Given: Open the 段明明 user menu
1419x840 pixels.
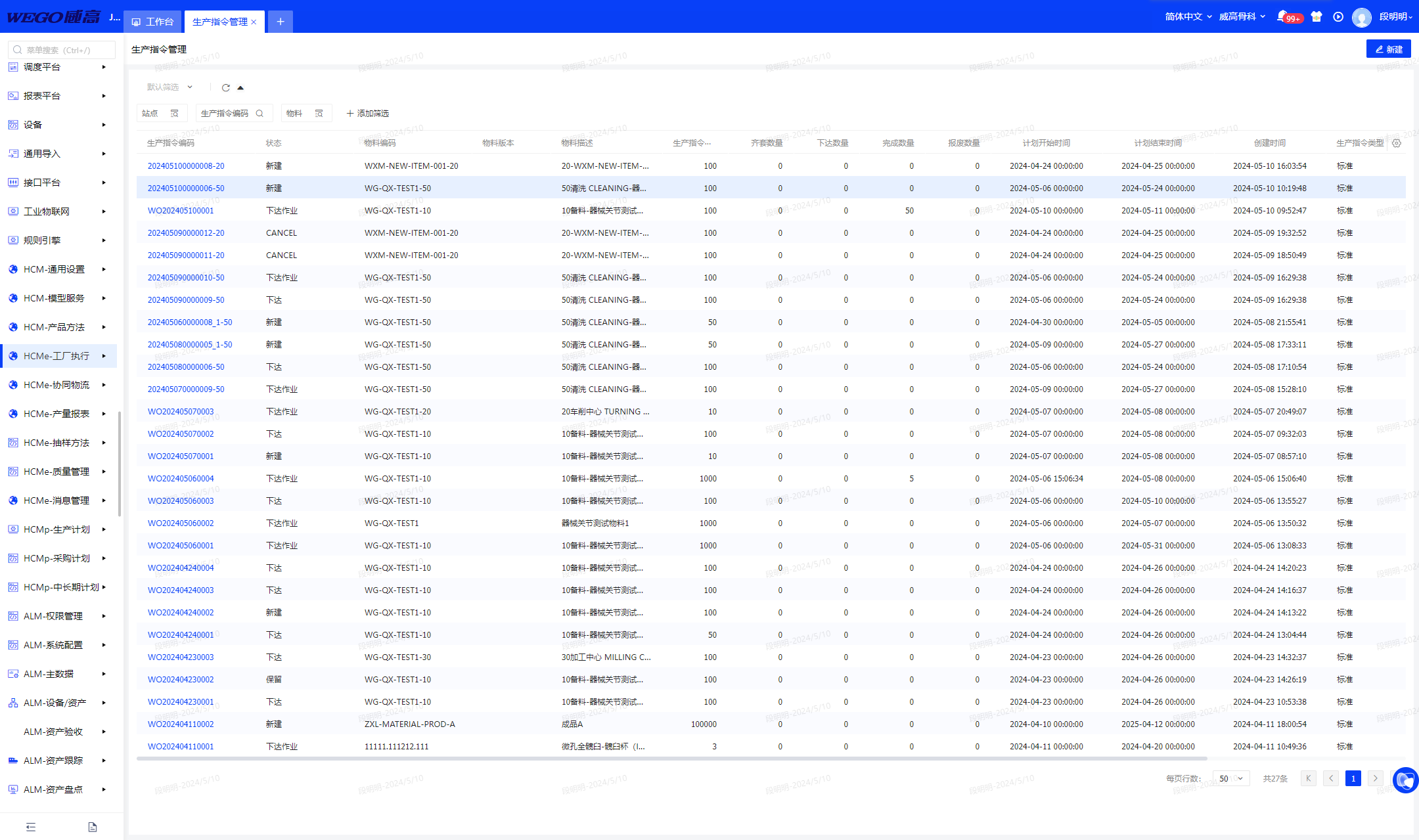Looking at the screenshot, I should pos(1395,16).
